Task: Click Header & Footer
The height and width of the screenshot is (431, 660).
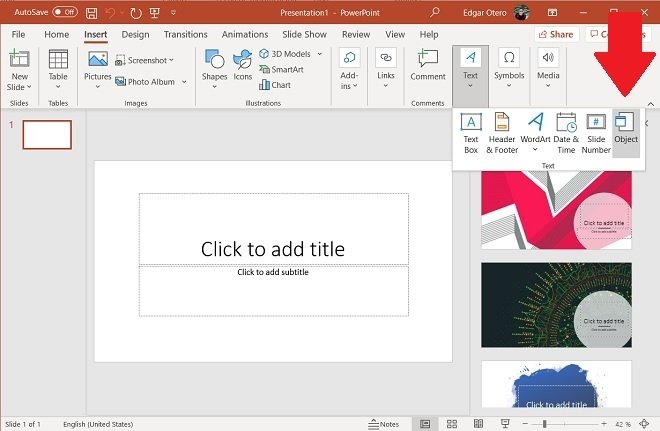Action: tap(502, 133)
